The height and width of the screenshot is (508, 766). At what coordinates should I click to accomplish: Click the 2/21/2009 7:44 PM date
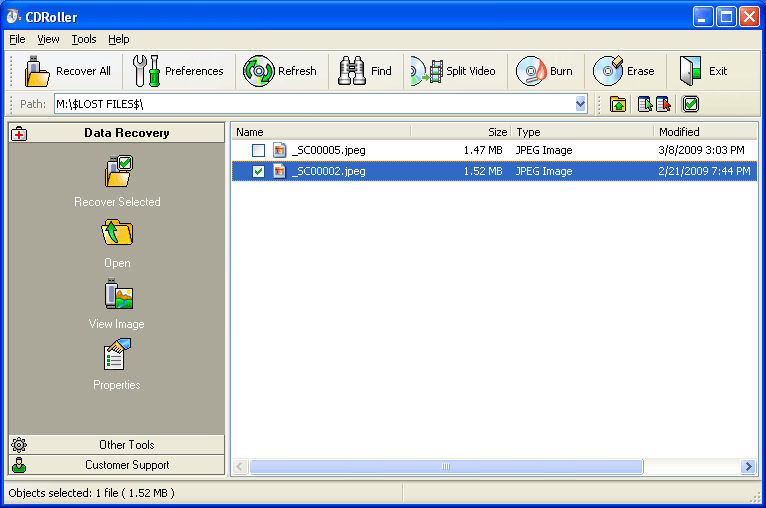tap(704, 171)
